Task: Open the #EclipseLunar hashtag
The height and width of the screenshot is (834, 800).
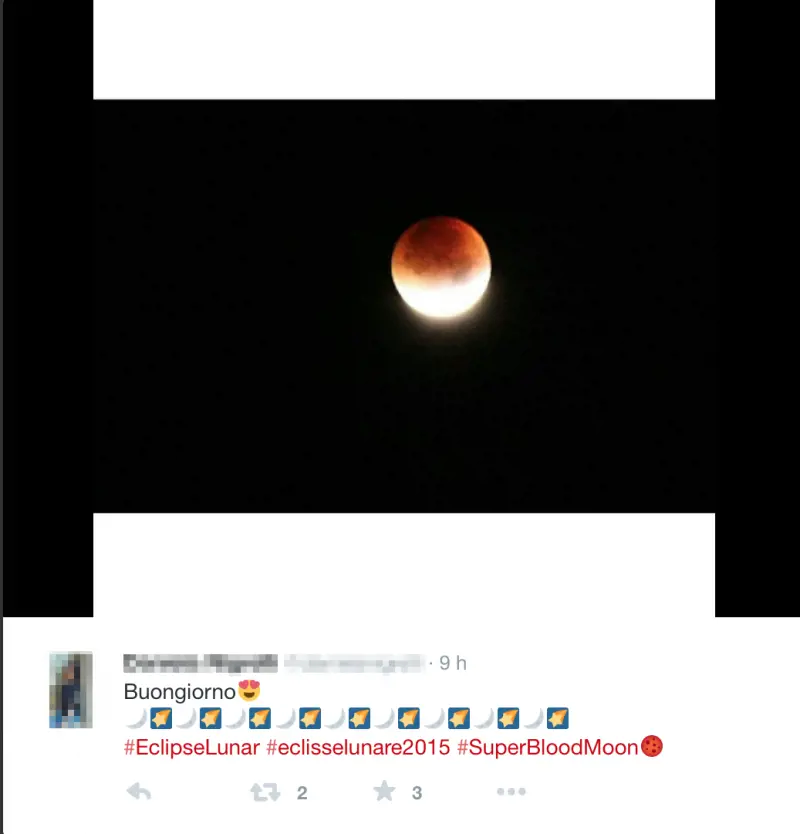Action: [191, 747]
